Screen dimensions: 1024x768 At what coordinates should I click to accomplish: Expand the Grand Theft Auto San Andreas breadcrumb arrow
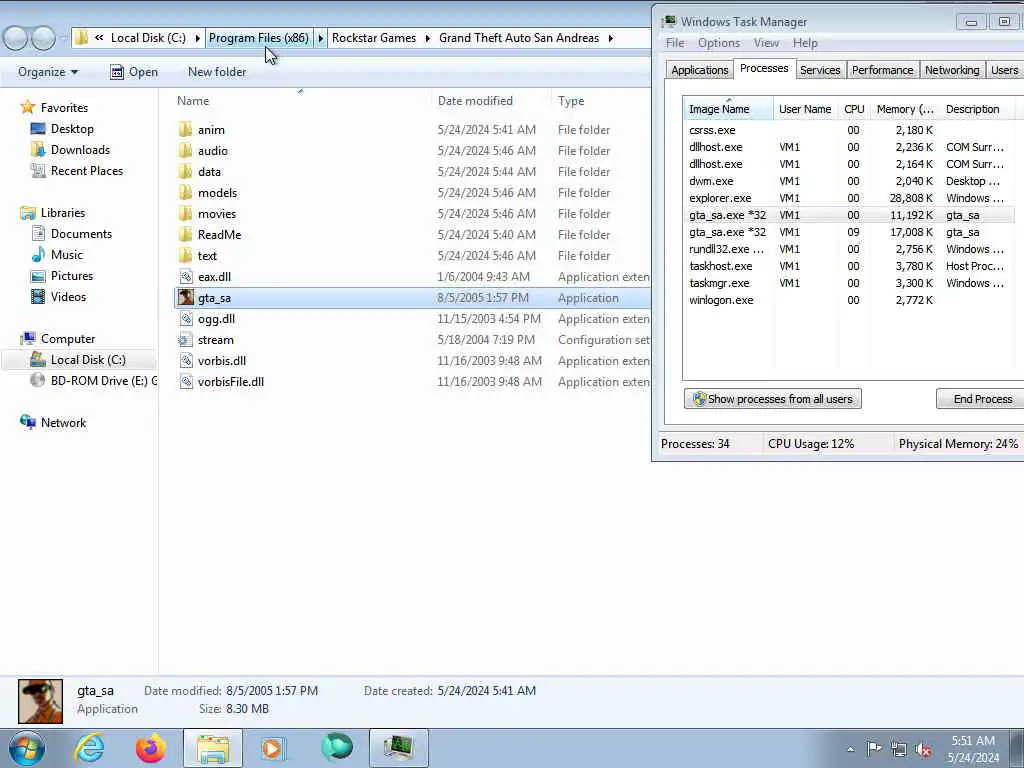(611, 38)
